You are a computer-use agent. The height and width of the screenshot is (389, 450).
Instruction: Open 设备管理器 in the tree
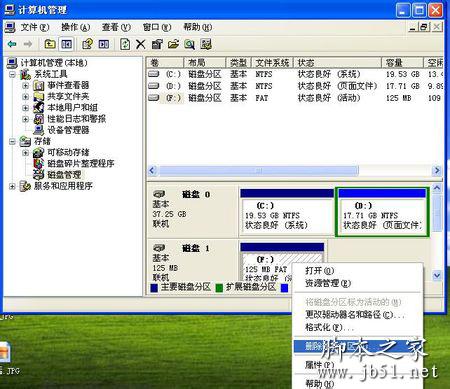pos(68,130)
